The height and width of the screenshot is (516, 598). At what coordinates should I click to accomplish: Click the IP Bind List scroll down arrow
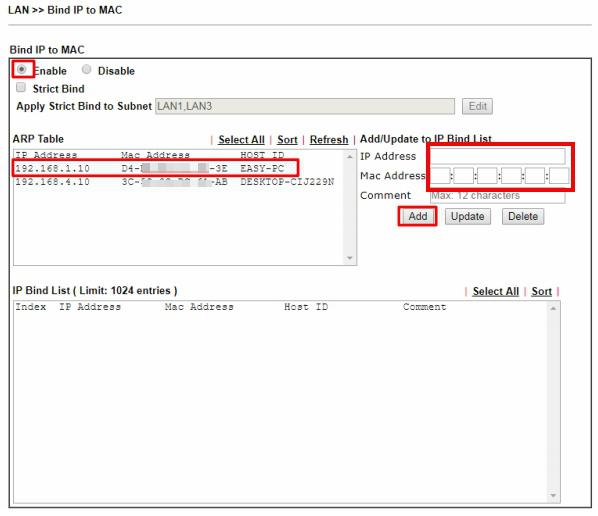[553, 495]
